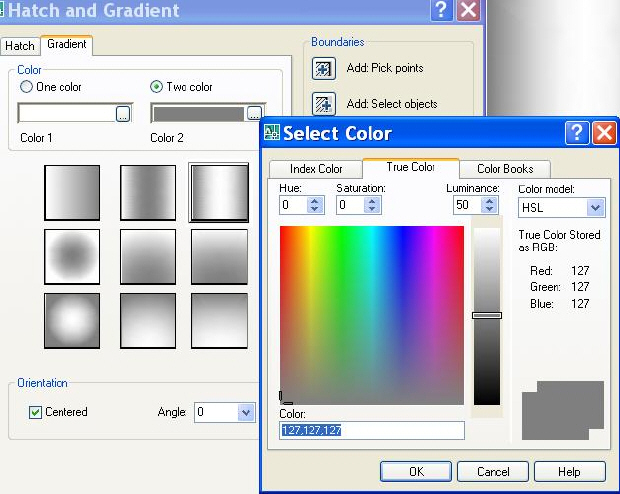Click Select Color help question-mark icon
This screenshot has width=620, height=494.
pyautogui.click(x=577, y=133)
